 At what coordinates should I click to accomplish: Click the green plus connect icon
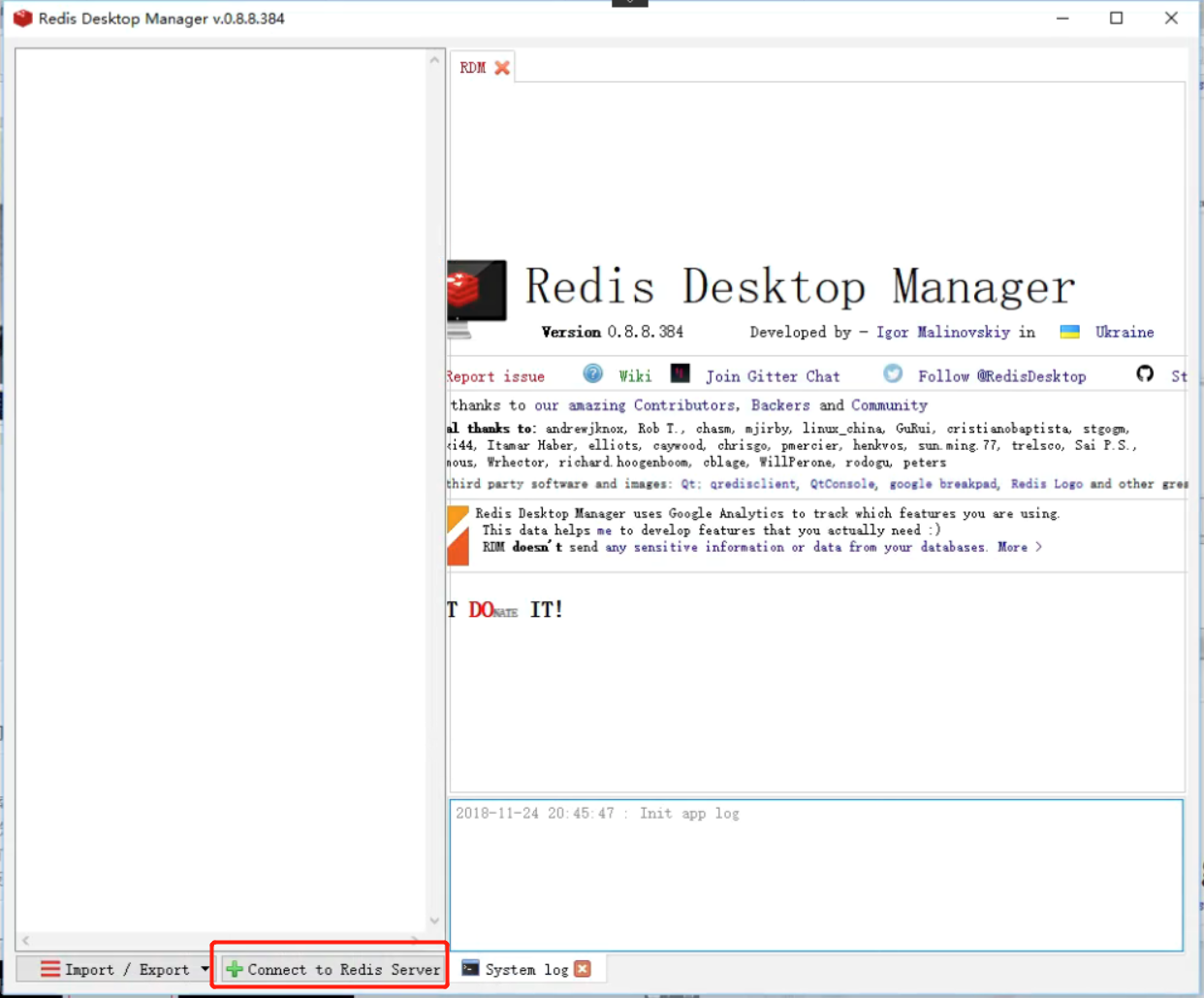234,969
